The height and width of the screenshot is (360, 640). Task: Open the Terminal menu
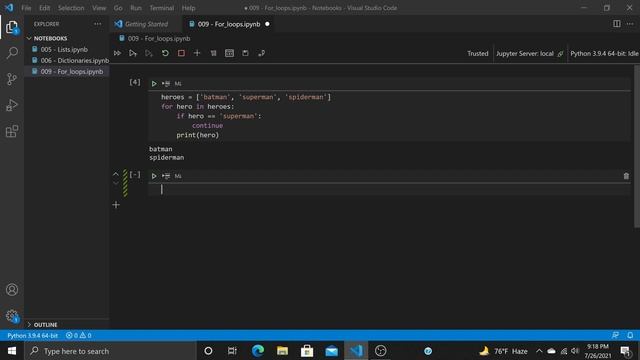click(162, 8)
